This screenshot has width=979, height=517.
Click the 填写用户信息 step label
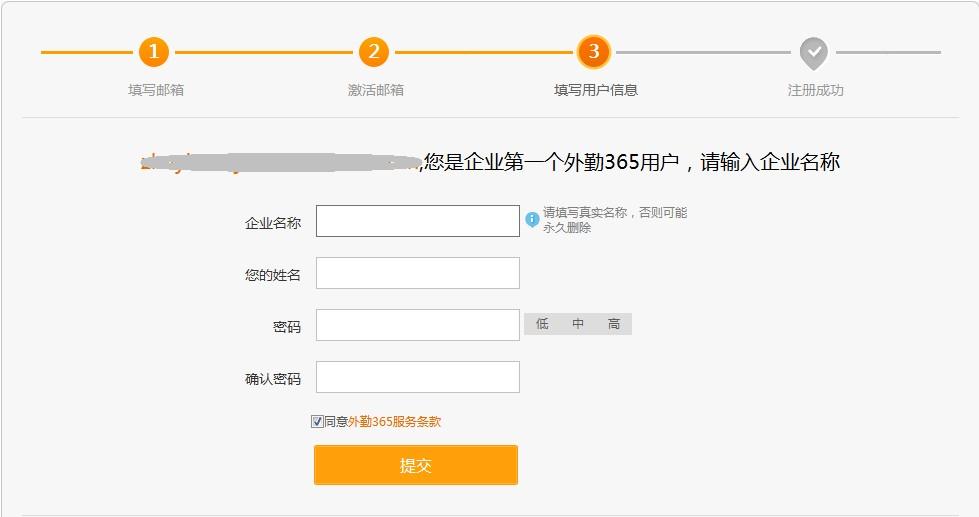point(596,90)
